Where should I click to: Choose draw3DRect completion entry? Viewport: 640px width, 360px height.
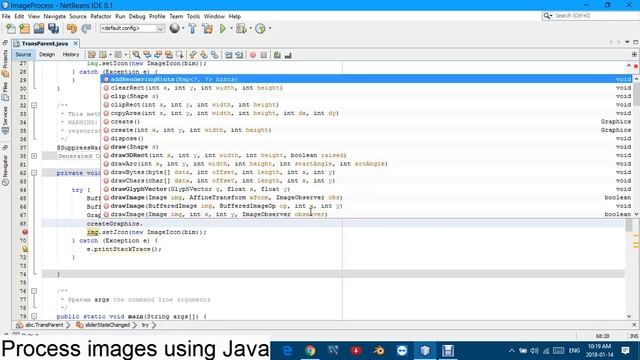[367, 155]
